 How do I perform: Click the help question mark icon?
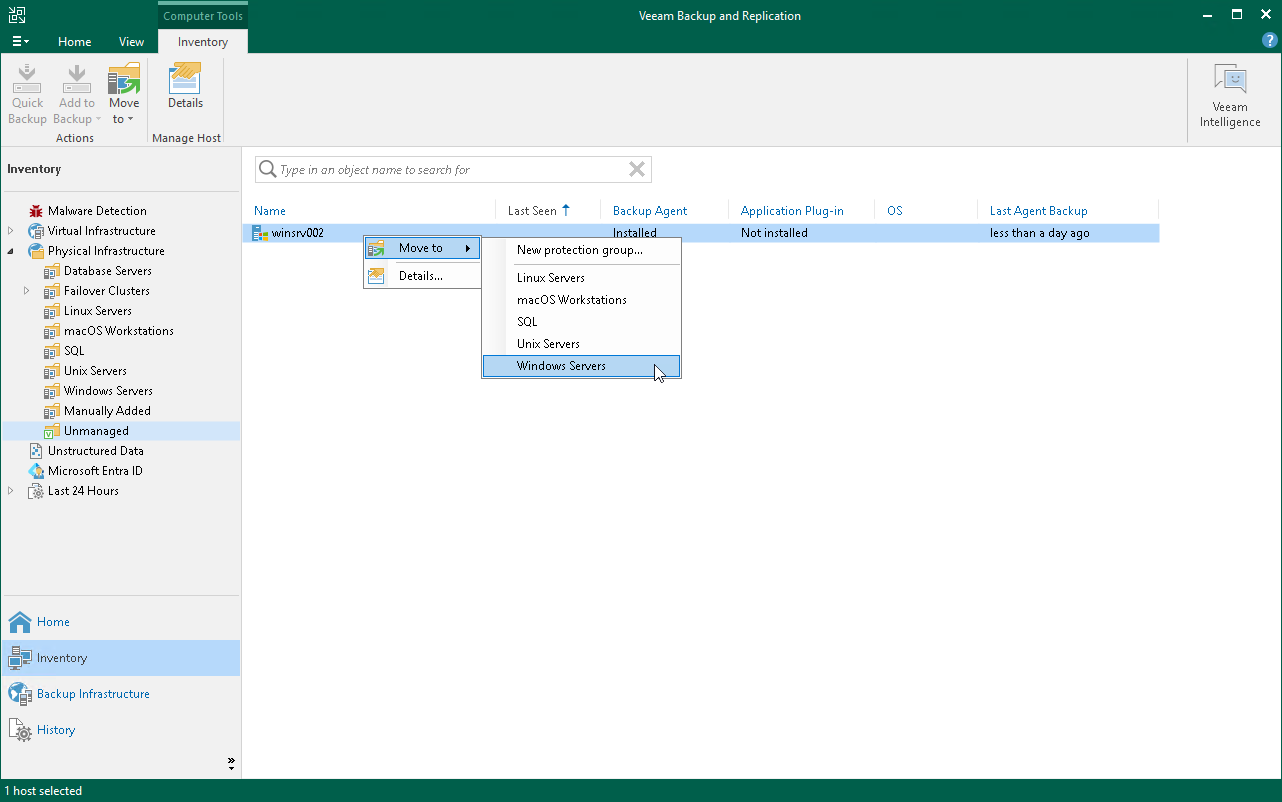pyautogui.click(x=1270, y=41)
